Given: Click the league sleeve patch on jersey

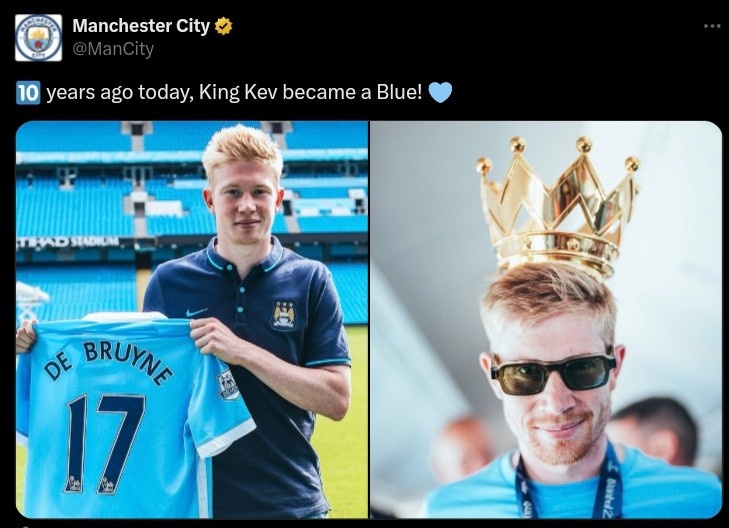Looking at the screenshot, I should [x=227, y=384].
